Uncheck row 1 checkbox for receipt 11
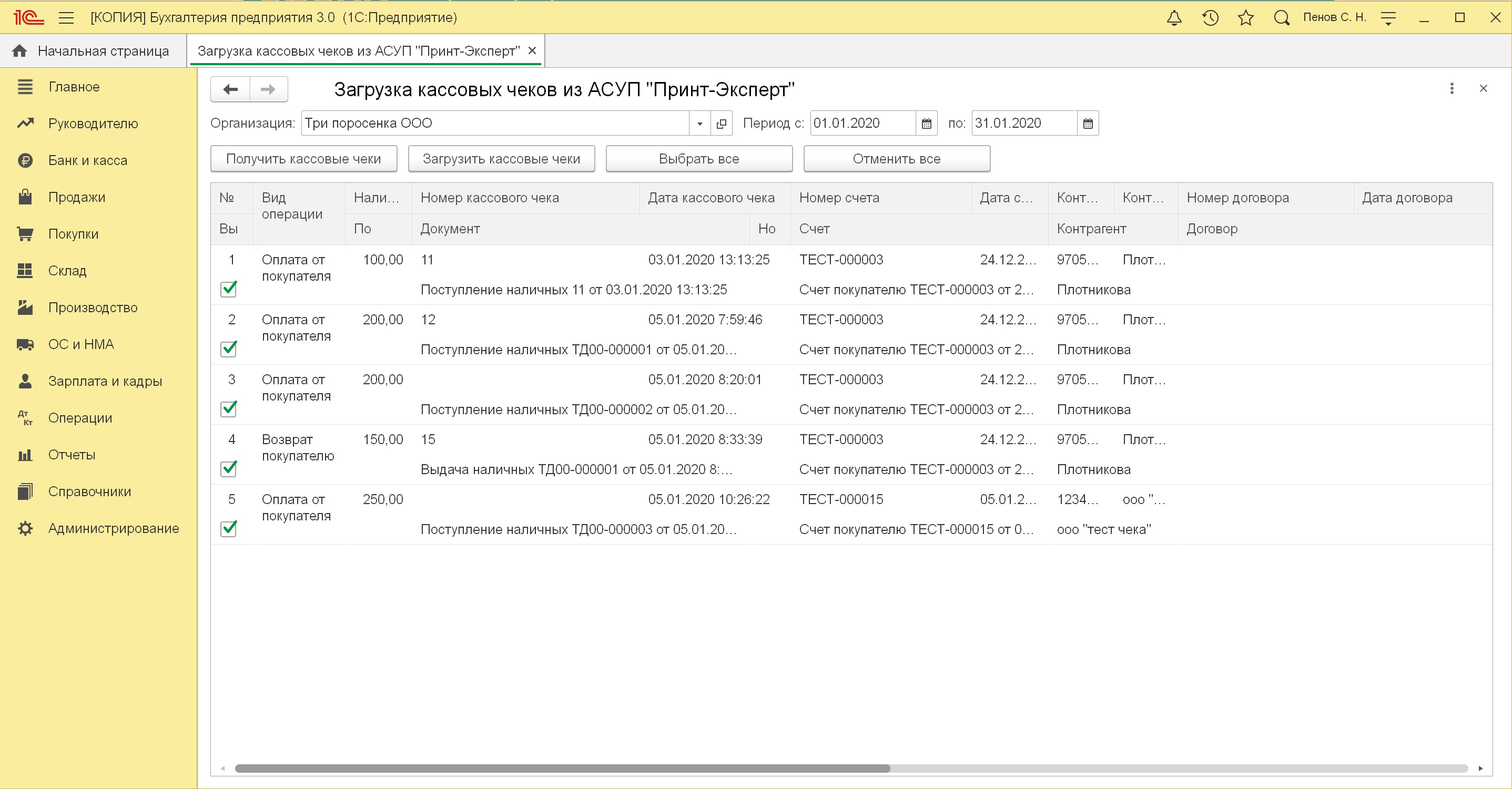 coord(228,289)
